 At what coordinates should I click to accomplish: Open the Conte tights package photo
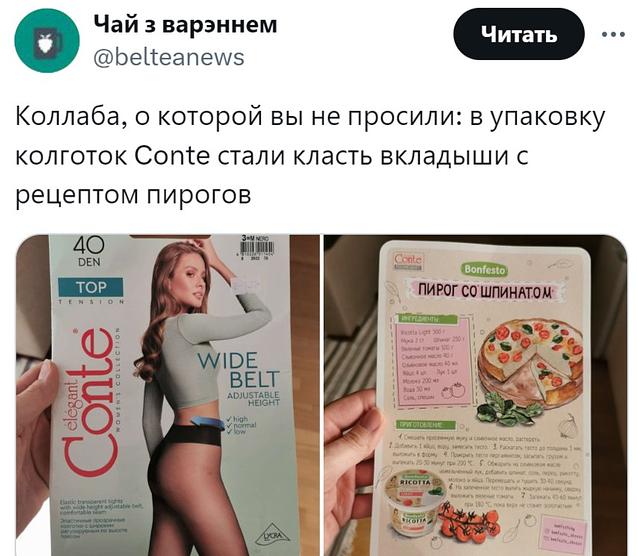[x=167, y=395]
